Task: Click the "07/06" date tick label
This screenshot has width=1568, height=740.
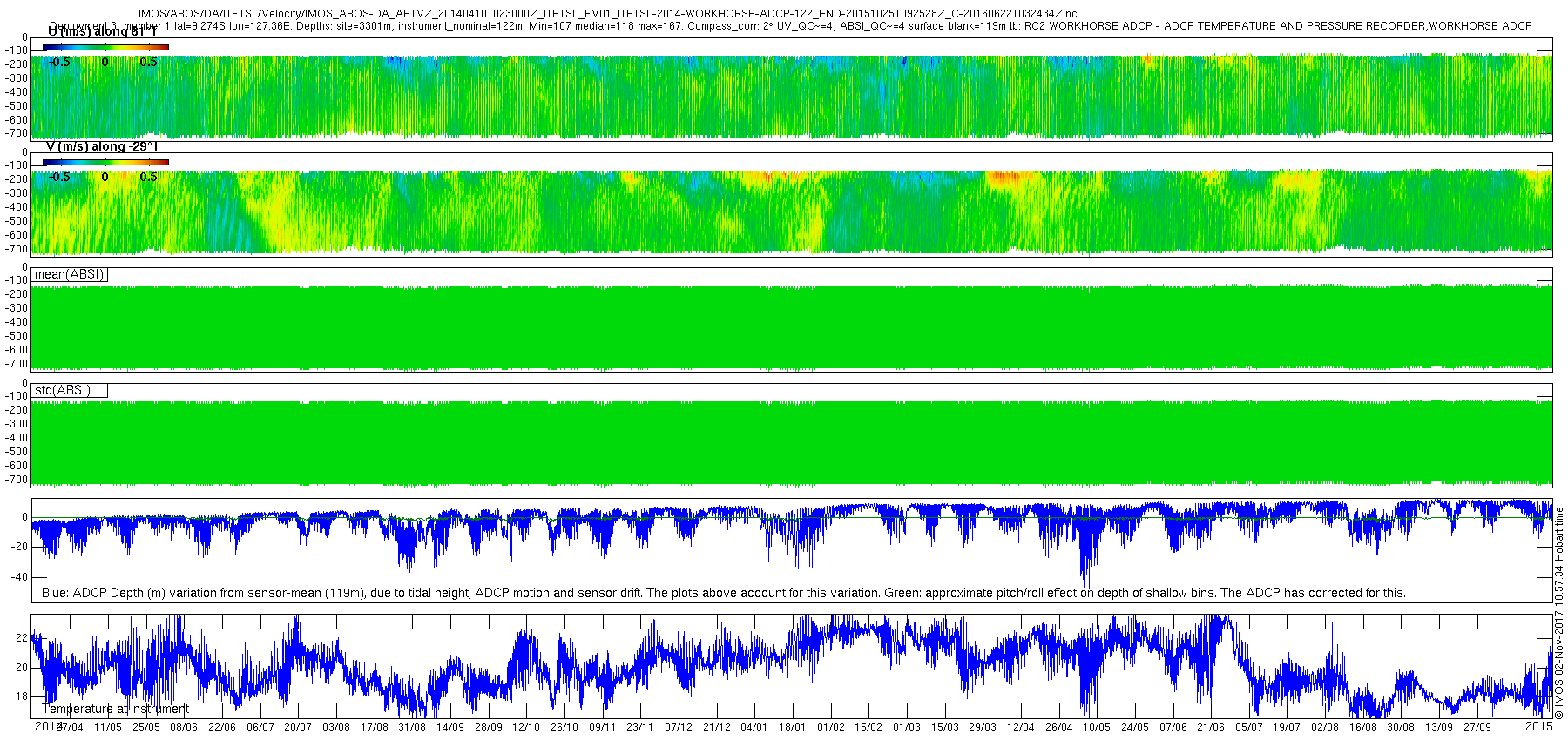Action: point(1173,728)
